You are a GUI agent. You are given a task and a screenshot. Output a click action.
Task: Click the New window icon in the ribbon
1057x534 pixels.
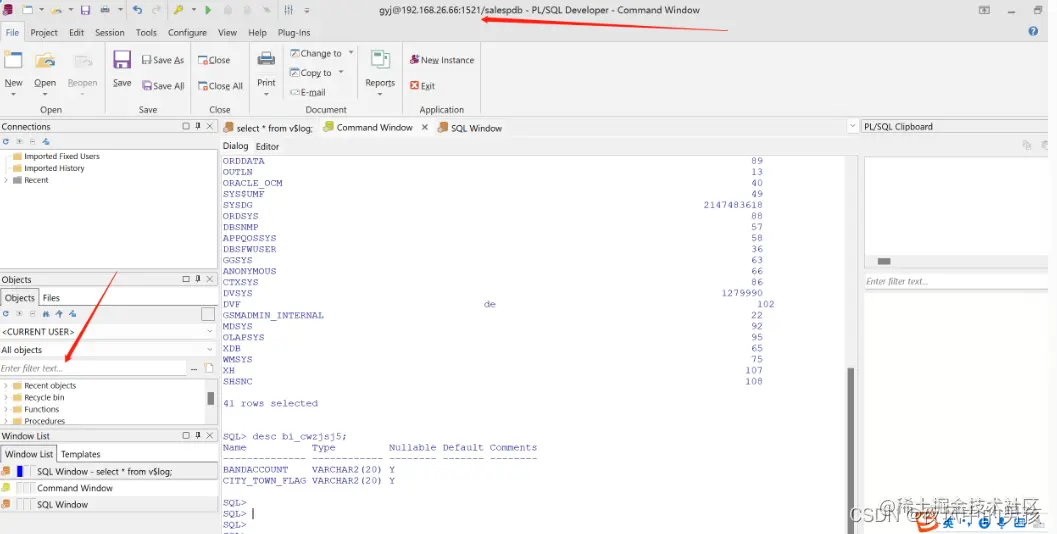pyautogui.click(x=13, y=60)
